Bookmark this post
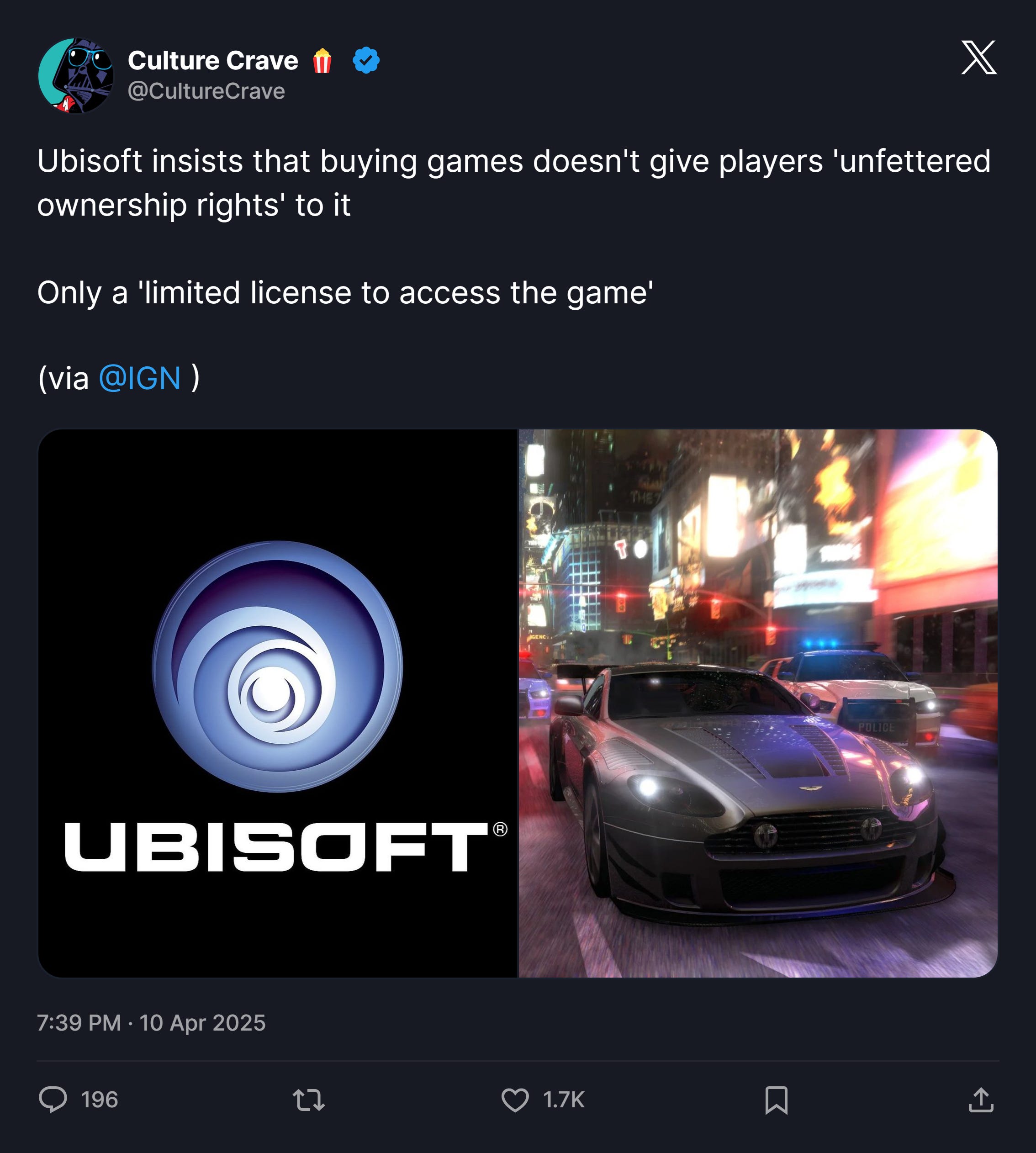The height and width of the screenshot is (1153, 1036). pos(777,1100)
